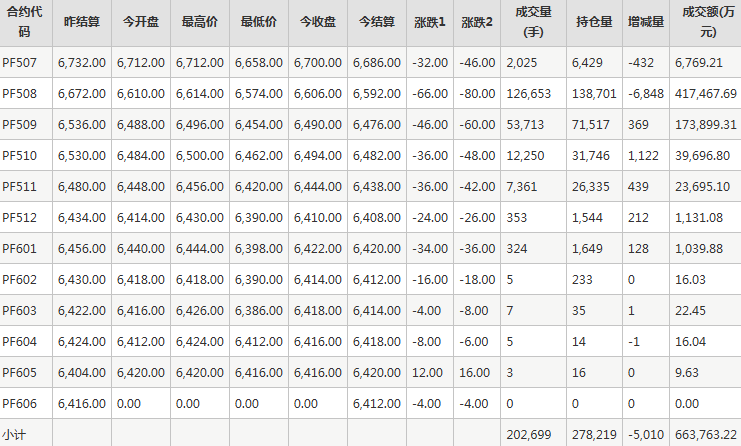The height and width of the screenshot is (446, 741).
Task: Click PF509 open interest 71,517
Action: coord(591,124)
